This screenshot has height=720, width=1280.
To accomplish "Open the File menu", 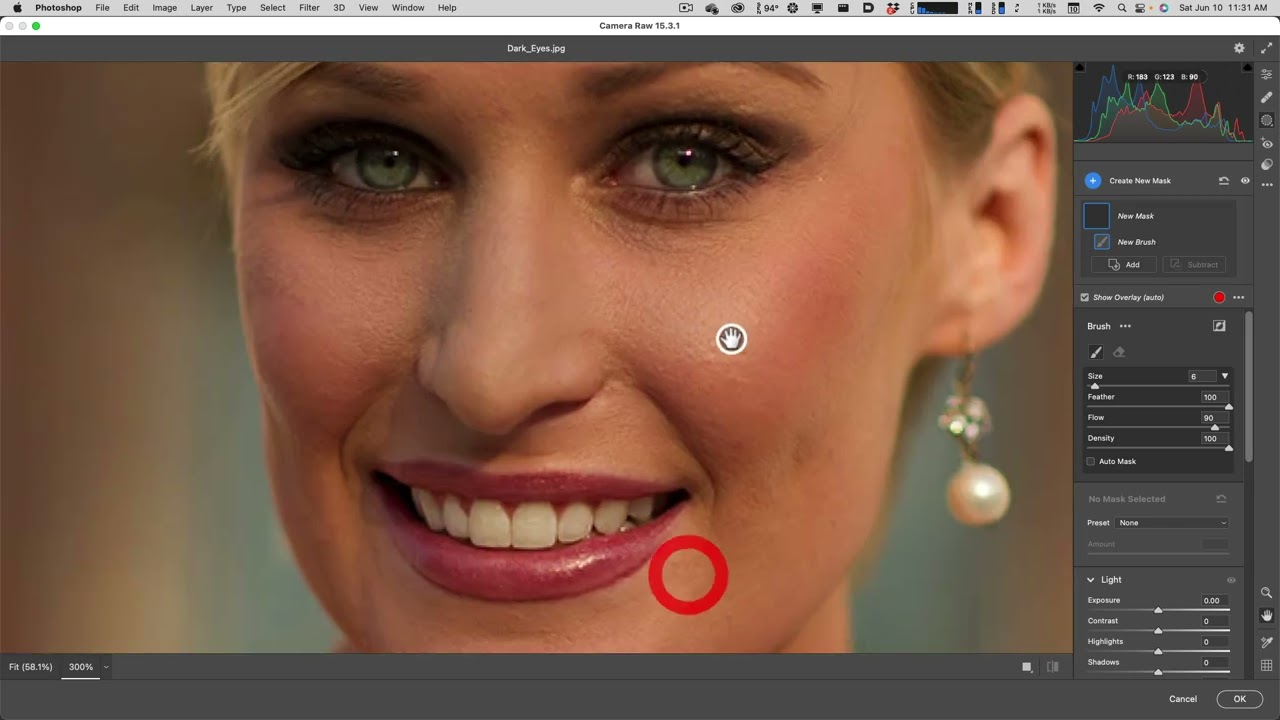I will click(102, 8).
